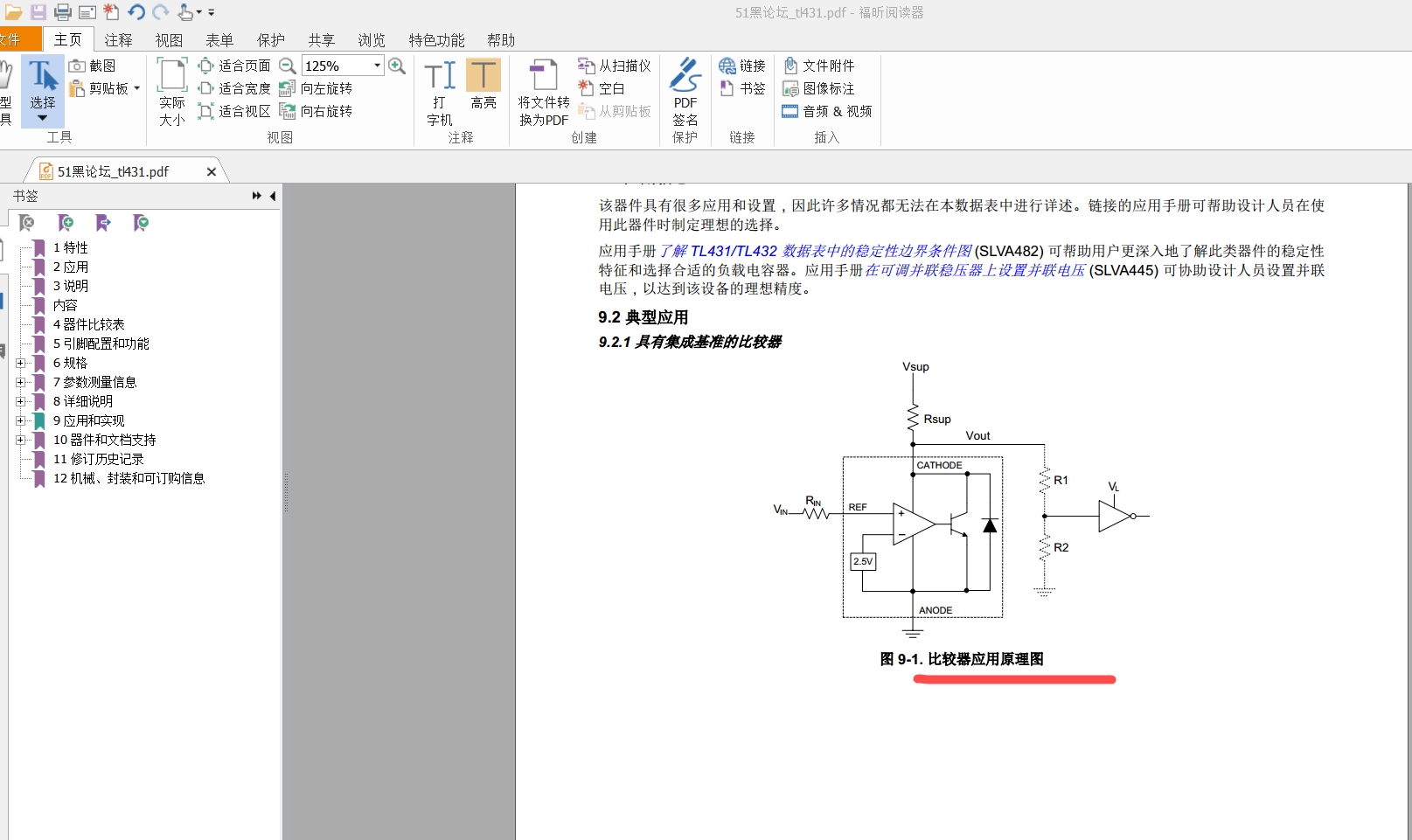1412x840 pixels.
Task: Go to bookmark 11 修订历史记录
Action: pos(98,459)
